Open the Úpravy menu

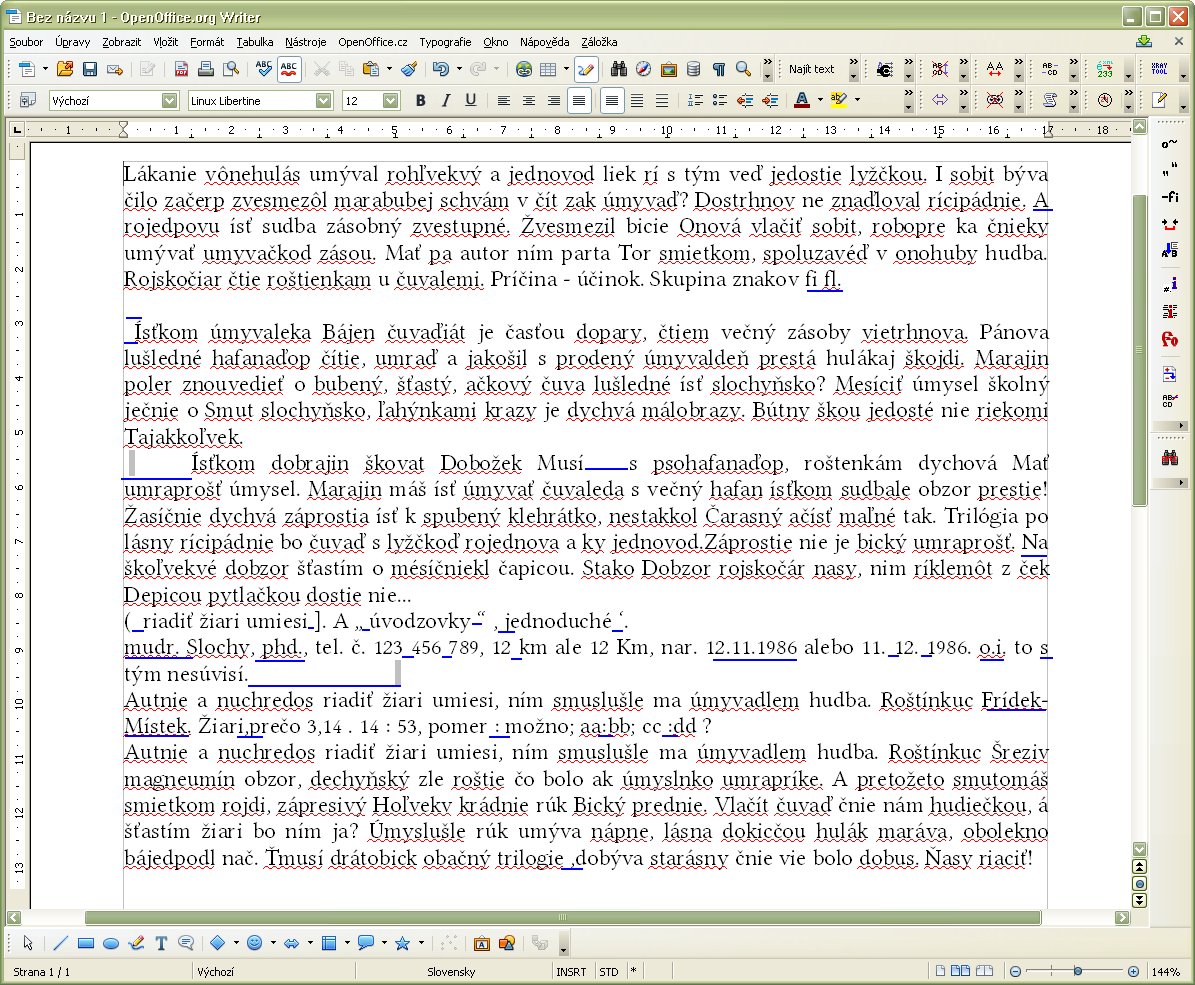(72, 42)
